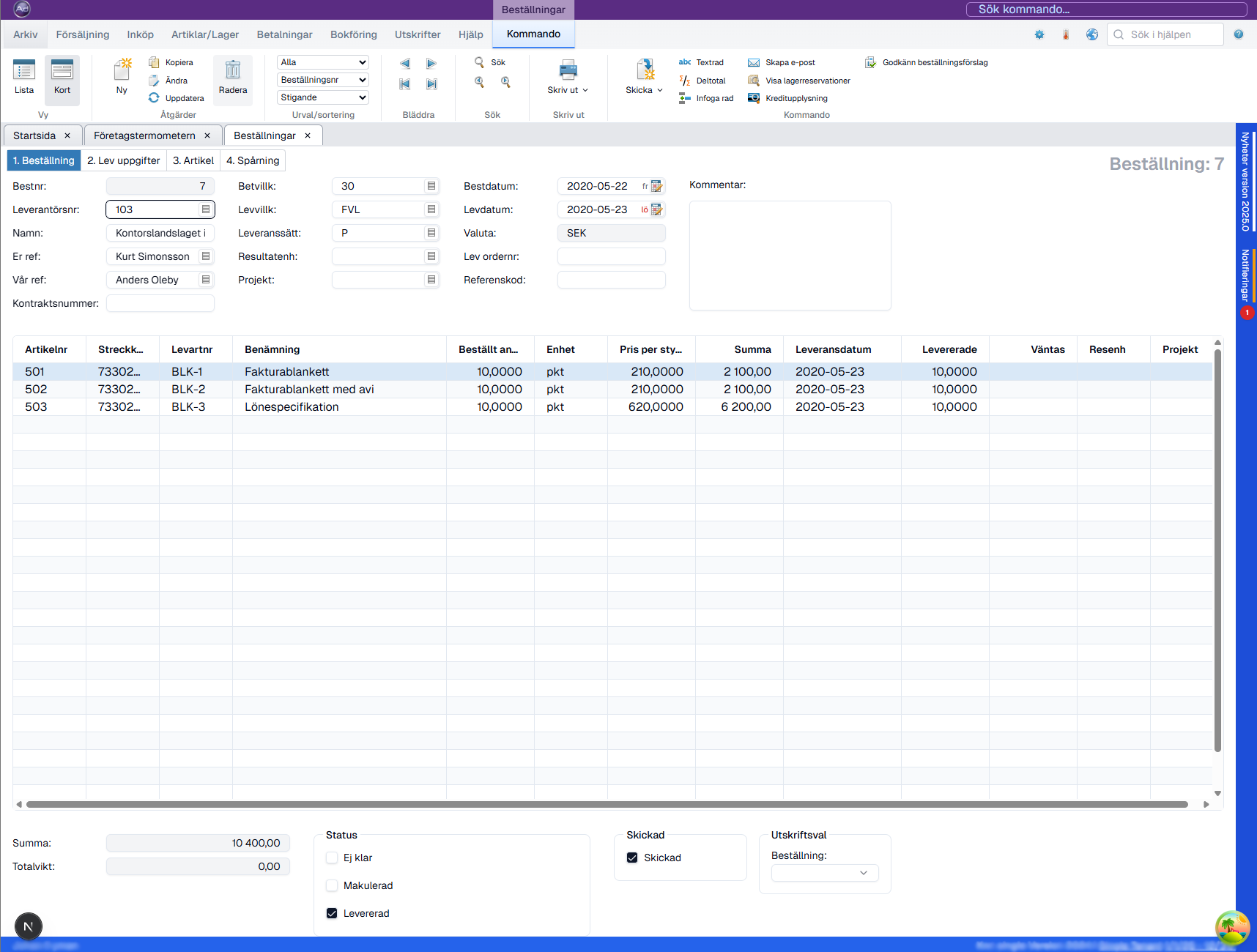Click the Skriv ut printer icon

tap(568, 71)
